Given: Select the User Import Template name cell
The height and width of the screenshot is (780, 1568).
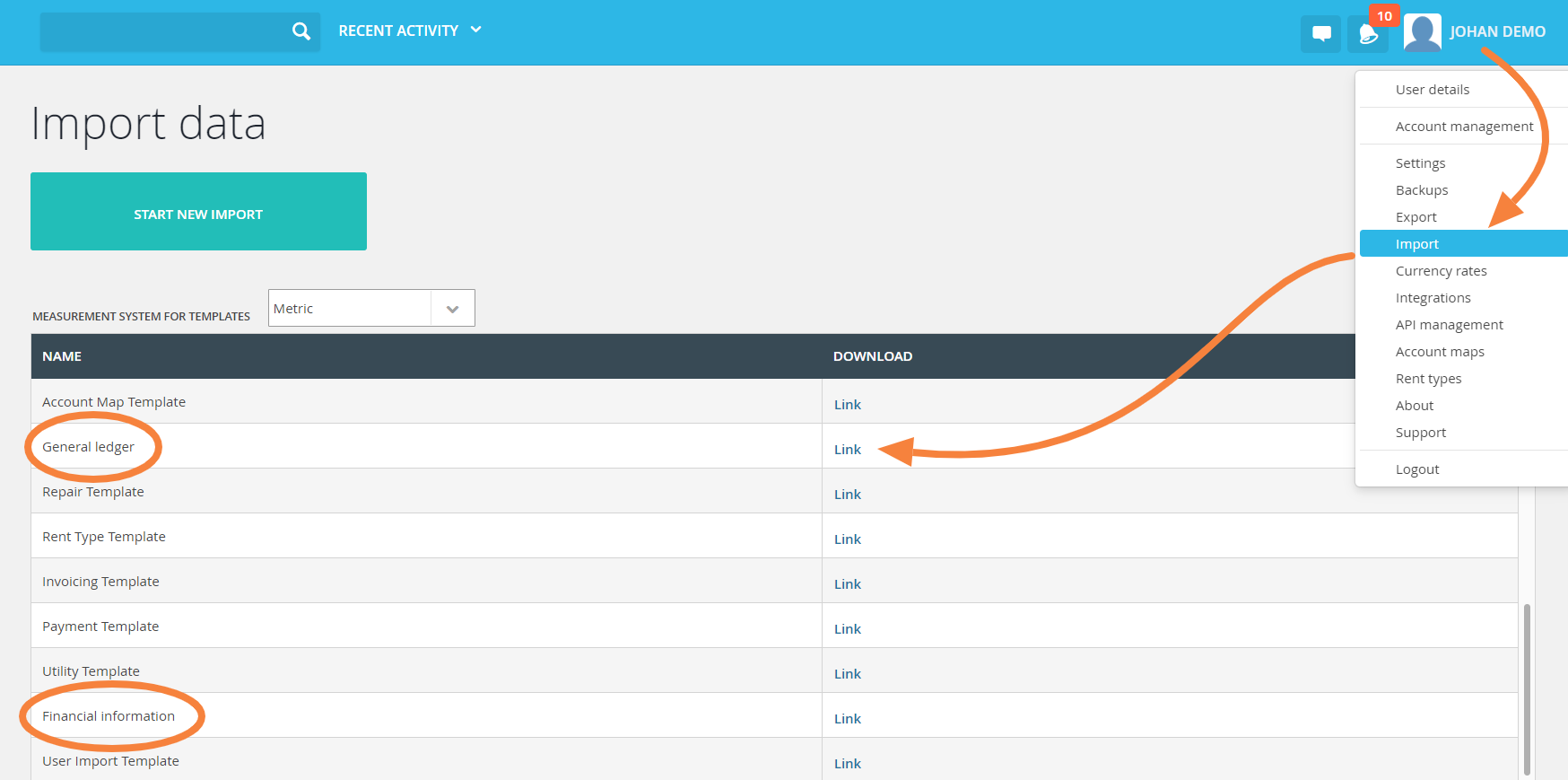Looking at the screenshot, I should pyautogui.click(x=426, y=759).
